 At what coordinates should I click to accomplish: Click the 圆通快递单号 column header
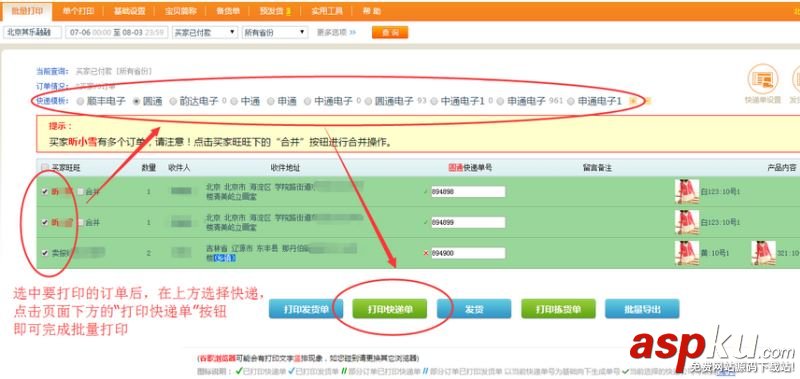pos(470,167)
